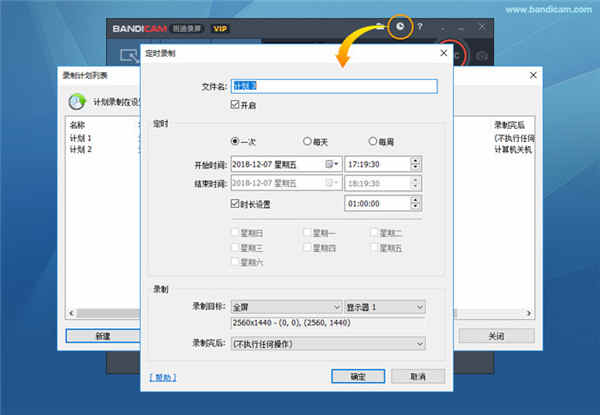Image resolution: width=600 pixels, height=415 pixels.
Task: Click schedule list scrollbar right arrow
Action: pyautogui.click(x=529, y=313)
